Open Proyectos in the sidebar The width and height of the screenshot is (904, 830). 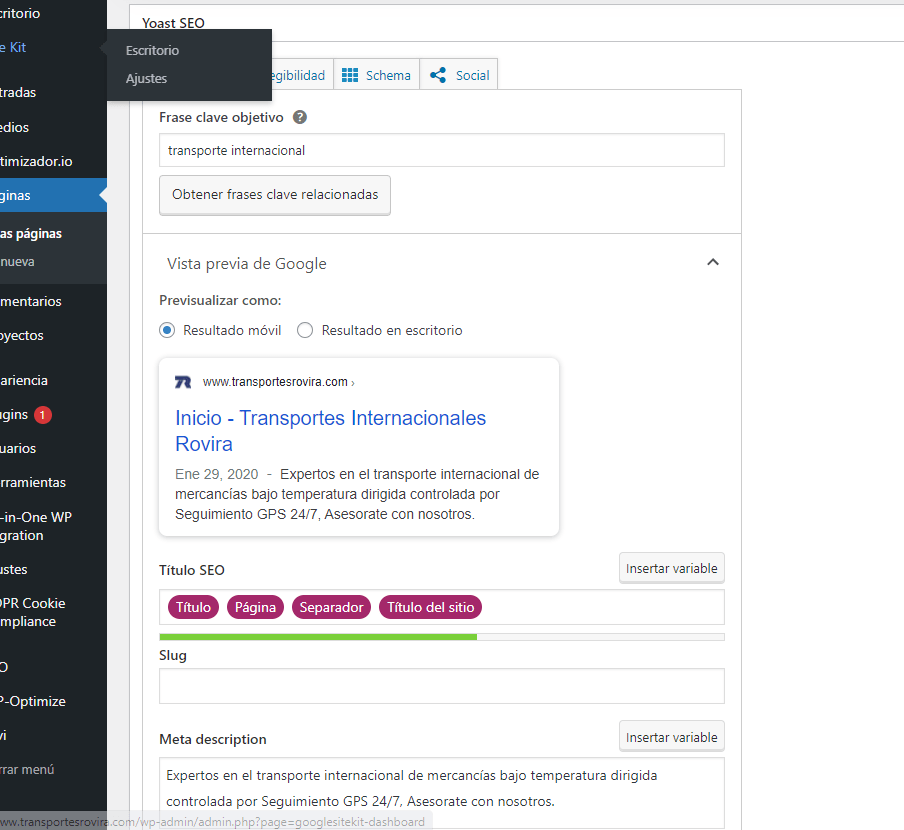(x=53, y=335)
